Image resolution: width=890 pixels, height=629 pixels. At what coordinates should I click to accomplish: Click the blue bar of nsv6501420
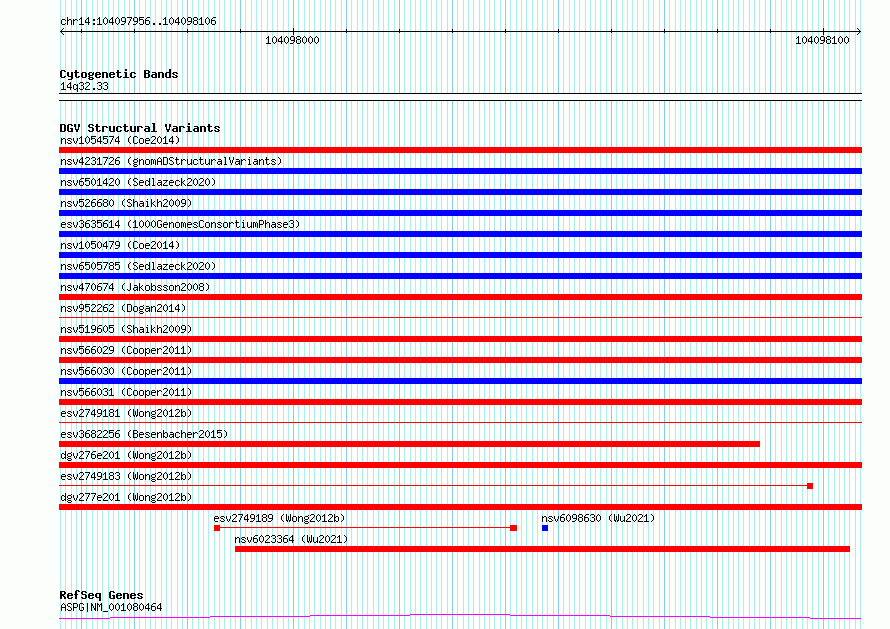tap(460, 192)
